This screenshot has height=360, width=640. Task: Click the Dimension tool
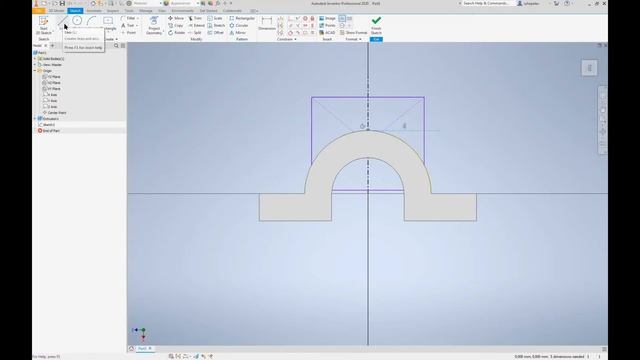(x=267, y=23)
